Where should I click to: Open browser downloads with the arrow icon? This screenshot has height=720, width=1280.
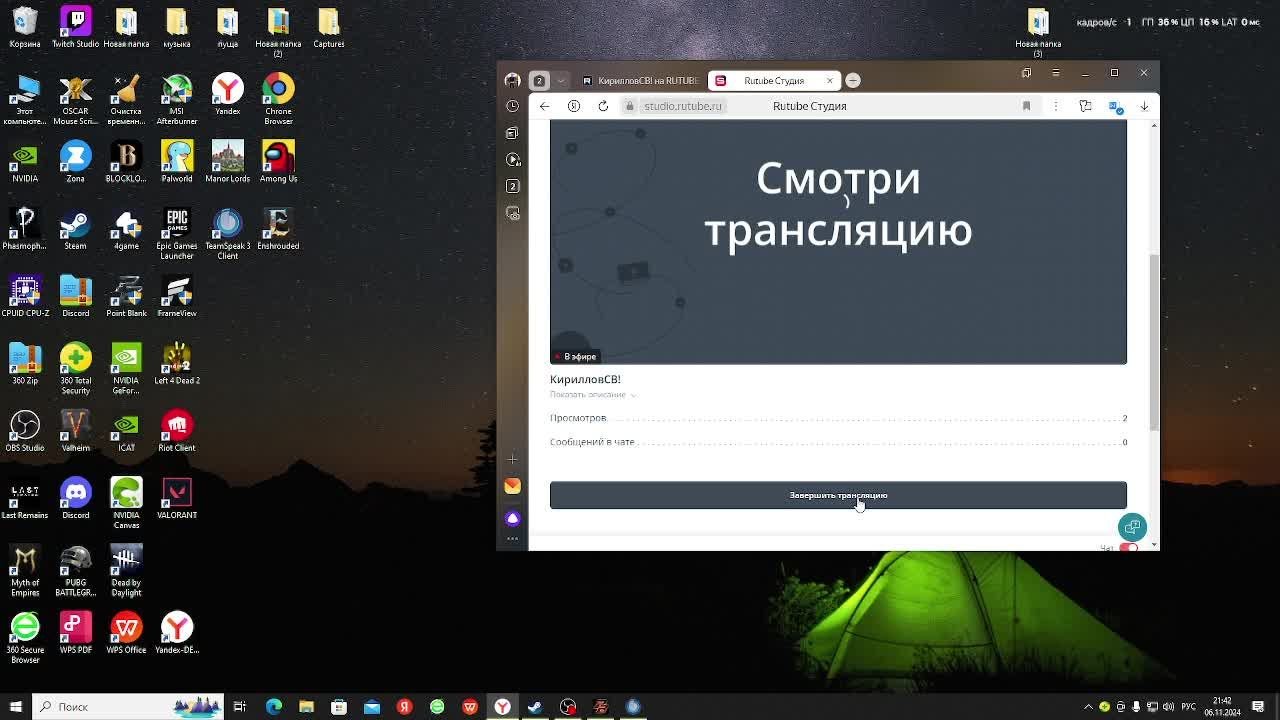[1144, 106]
